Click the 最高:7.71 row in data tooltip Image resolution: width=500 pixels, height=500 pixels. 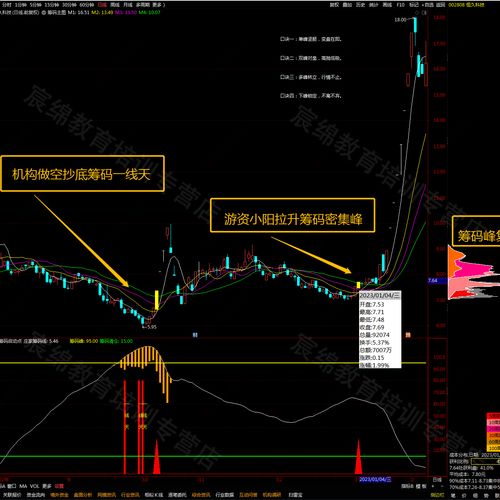click(x=372, y=312)
